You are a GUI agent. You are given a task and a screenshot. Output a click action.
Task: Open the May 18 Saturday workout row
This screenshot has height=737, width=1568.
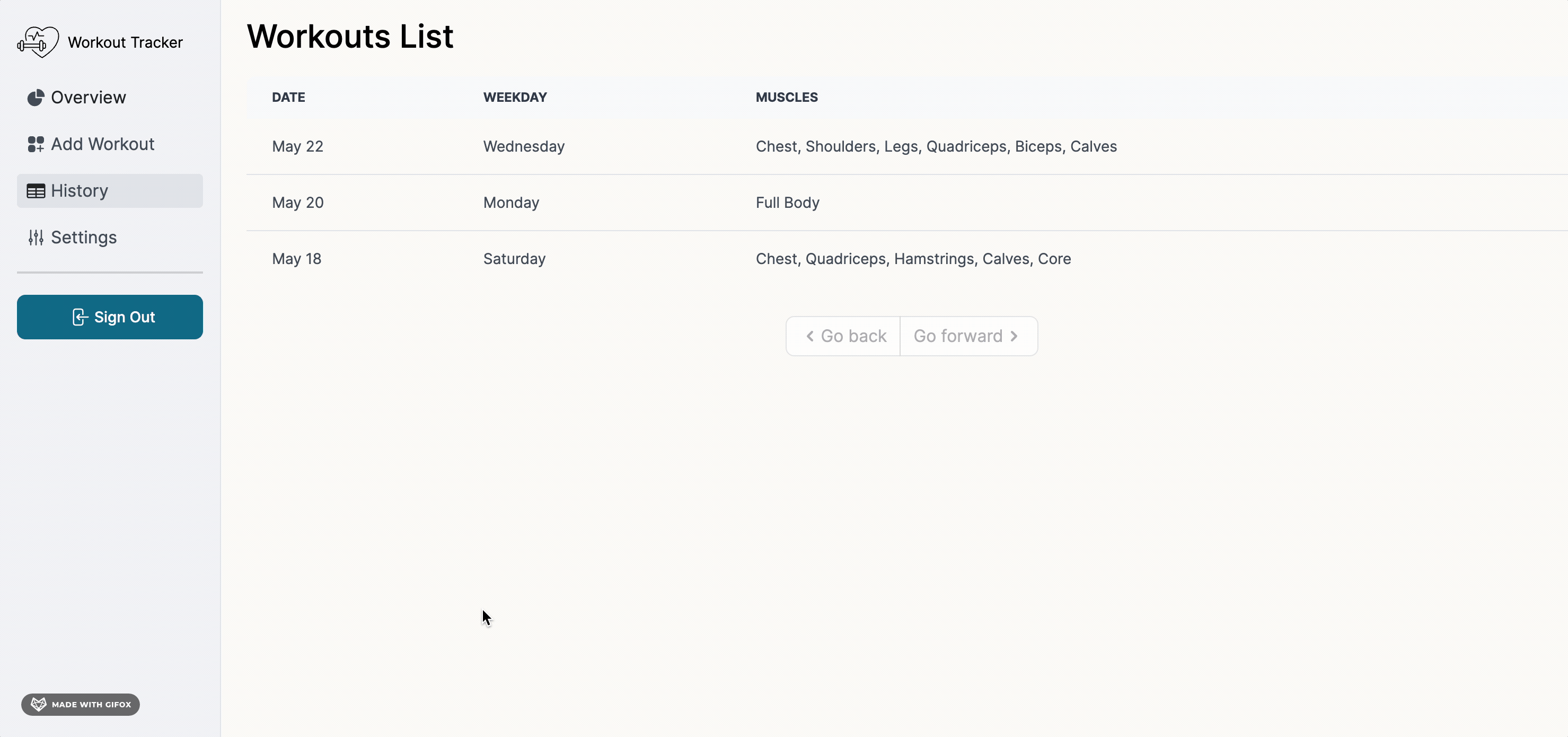point(907,259)
